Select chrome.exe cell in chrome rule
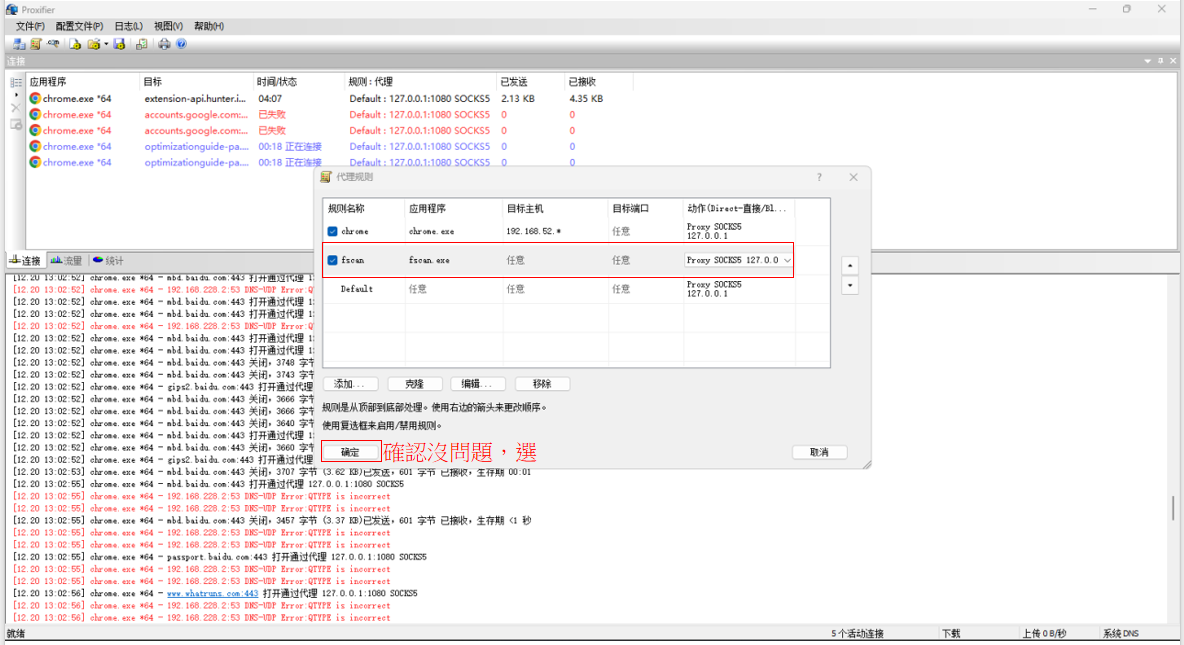The height and width of the screenshot is (645, 1184). 432,231
